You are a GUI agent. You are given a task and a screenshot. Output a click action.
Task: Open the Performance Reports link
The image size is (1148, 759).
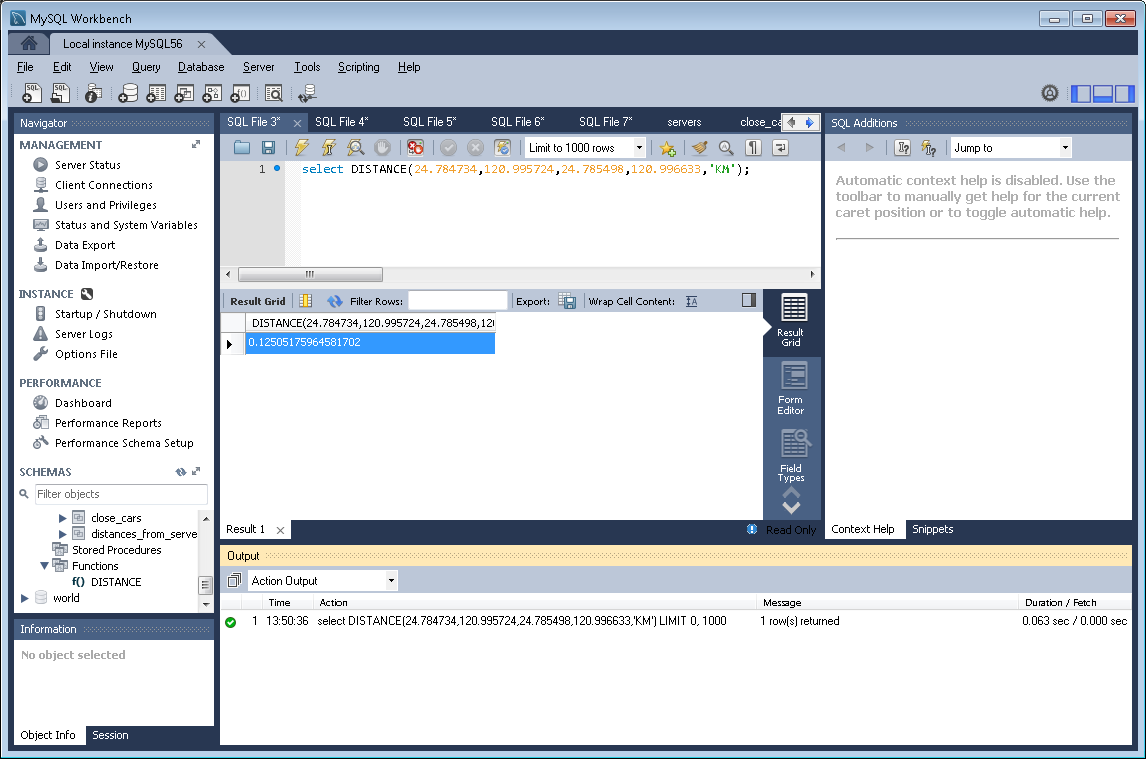click(x=108, y=423)
